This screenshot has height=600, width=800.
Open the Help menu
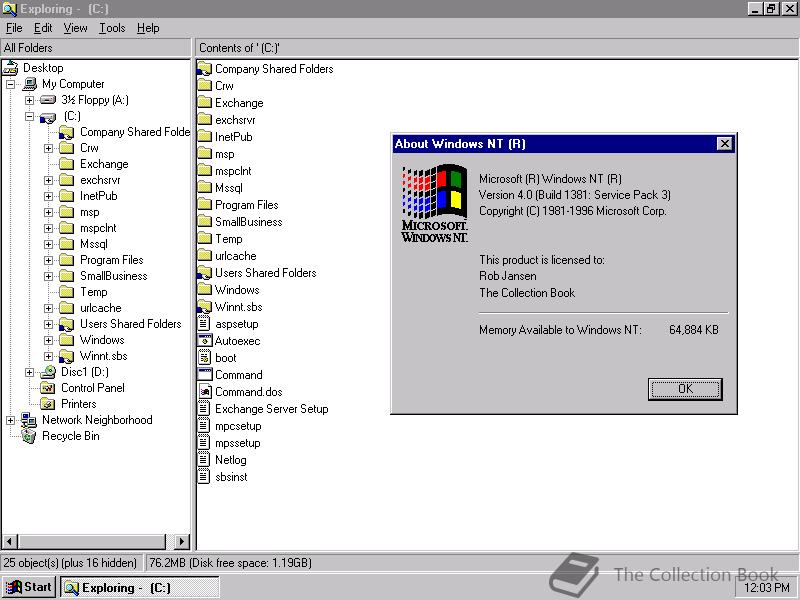click(x=148, y=28)
